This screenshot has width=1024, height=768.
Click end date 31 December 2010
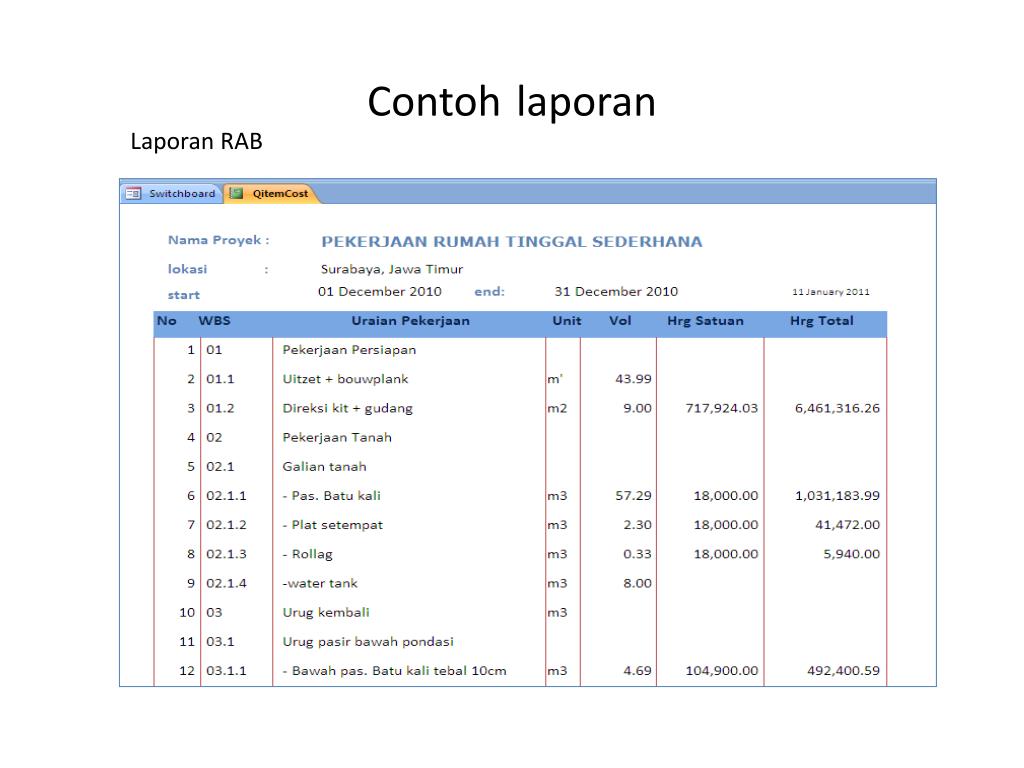[616, 291]
